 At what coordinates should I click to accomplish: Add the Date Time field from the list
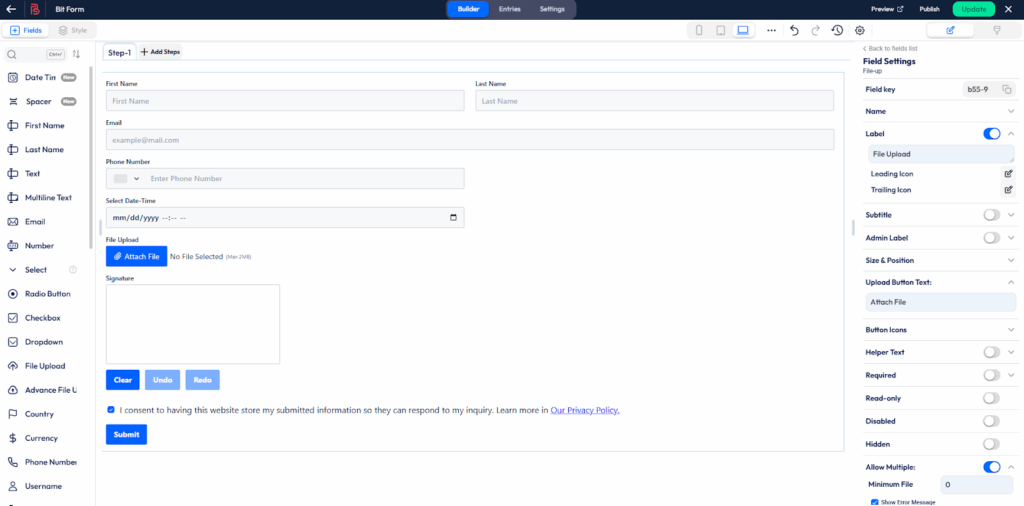(x=42, y=77)
